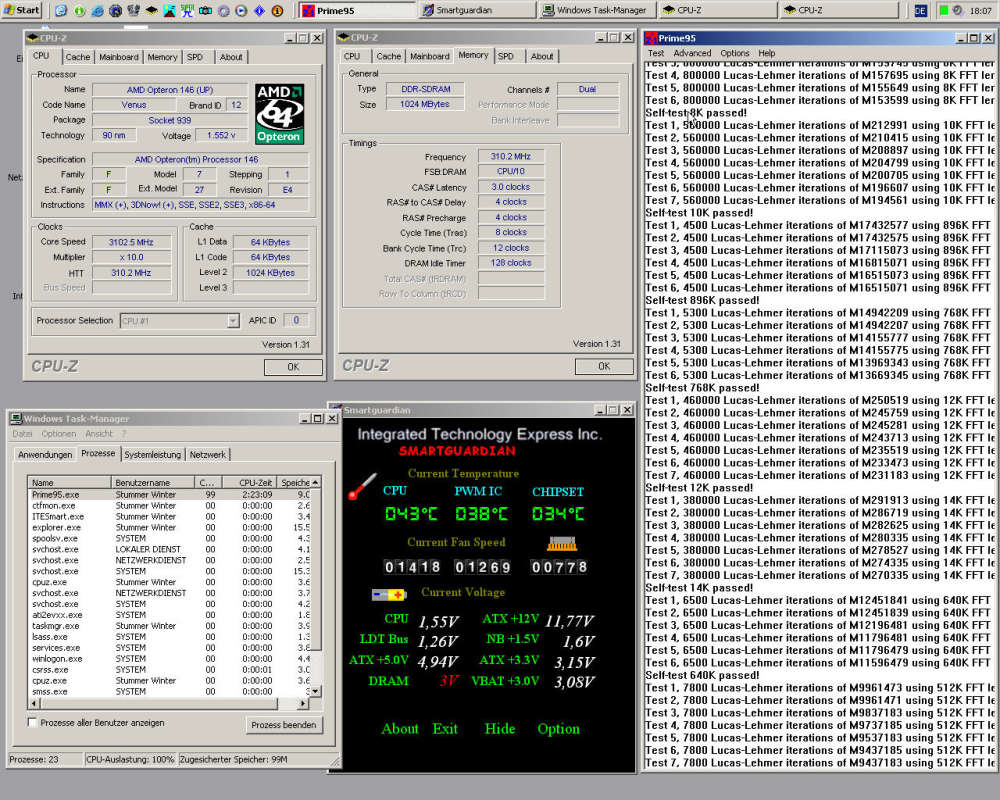Open the Systemleistung tab in Task-Manager
Screen dimensions: 1000x800
pos(152,454)
